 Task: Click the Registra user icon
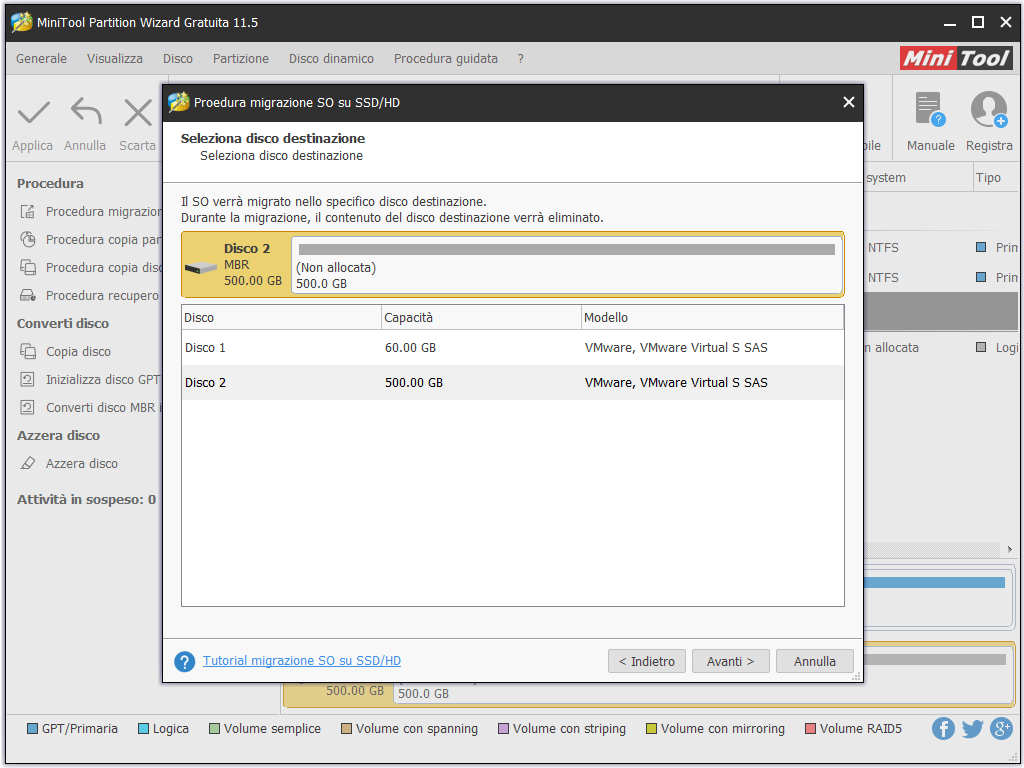pyautogui.click(x=989, y=110)
